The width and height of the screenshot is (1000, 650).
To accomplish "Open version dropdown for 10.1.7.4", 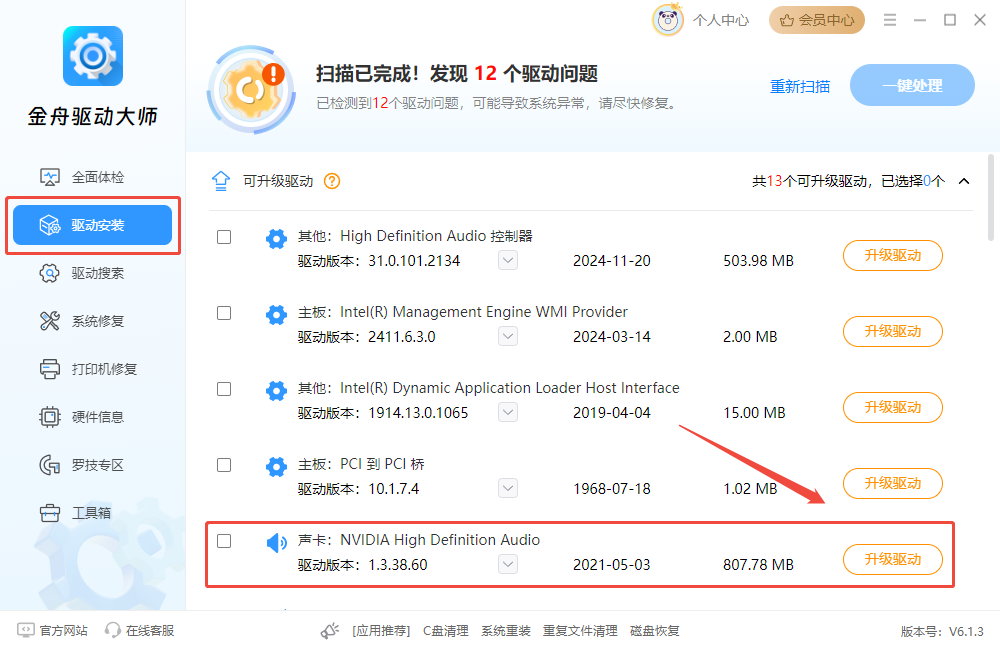I will (x=508, y=488).
